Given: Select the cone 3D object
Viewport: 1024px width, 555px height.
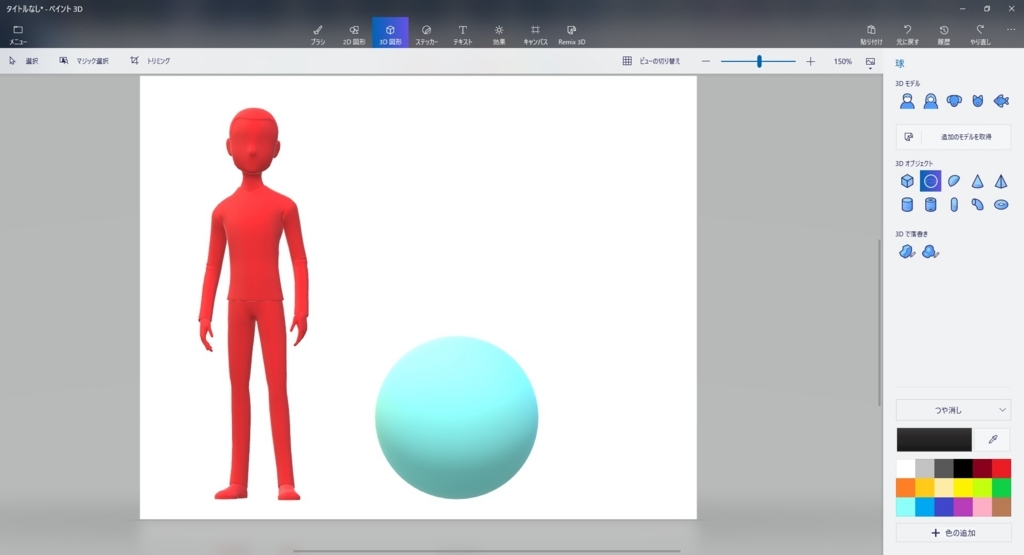Looking at the screenshot, I should pos(978,181).
